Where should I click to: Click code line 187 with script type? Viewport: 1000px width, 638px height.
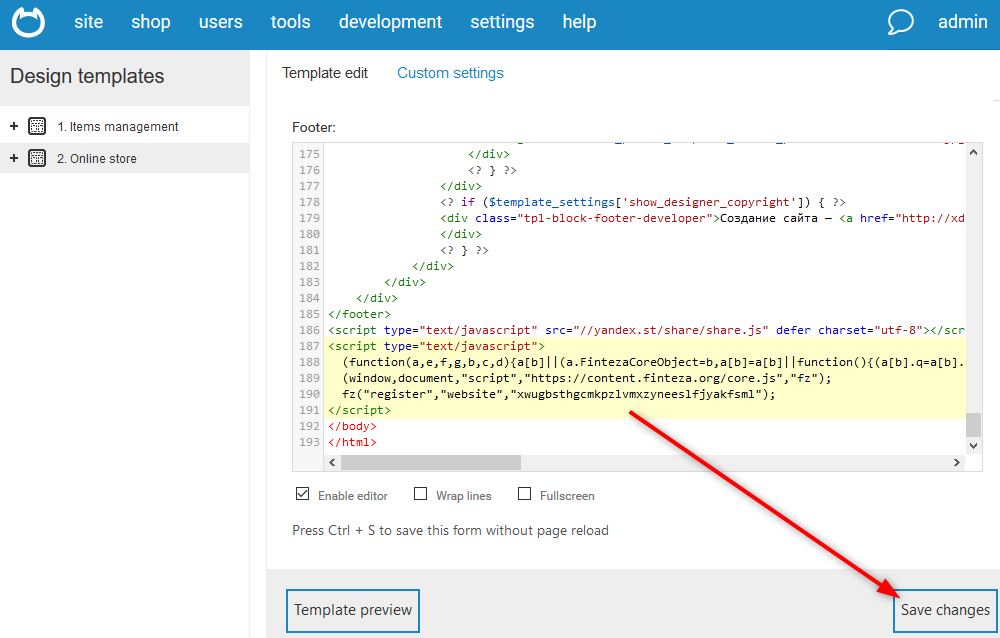tap(437, 346)
